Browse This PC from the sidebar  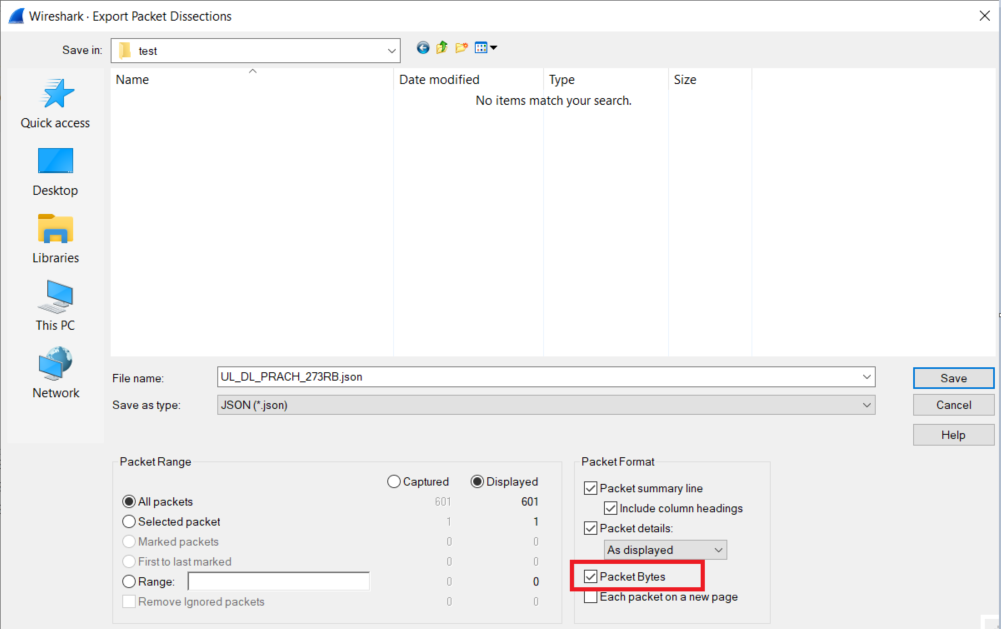pyautogui.click(x=55, y=305)
